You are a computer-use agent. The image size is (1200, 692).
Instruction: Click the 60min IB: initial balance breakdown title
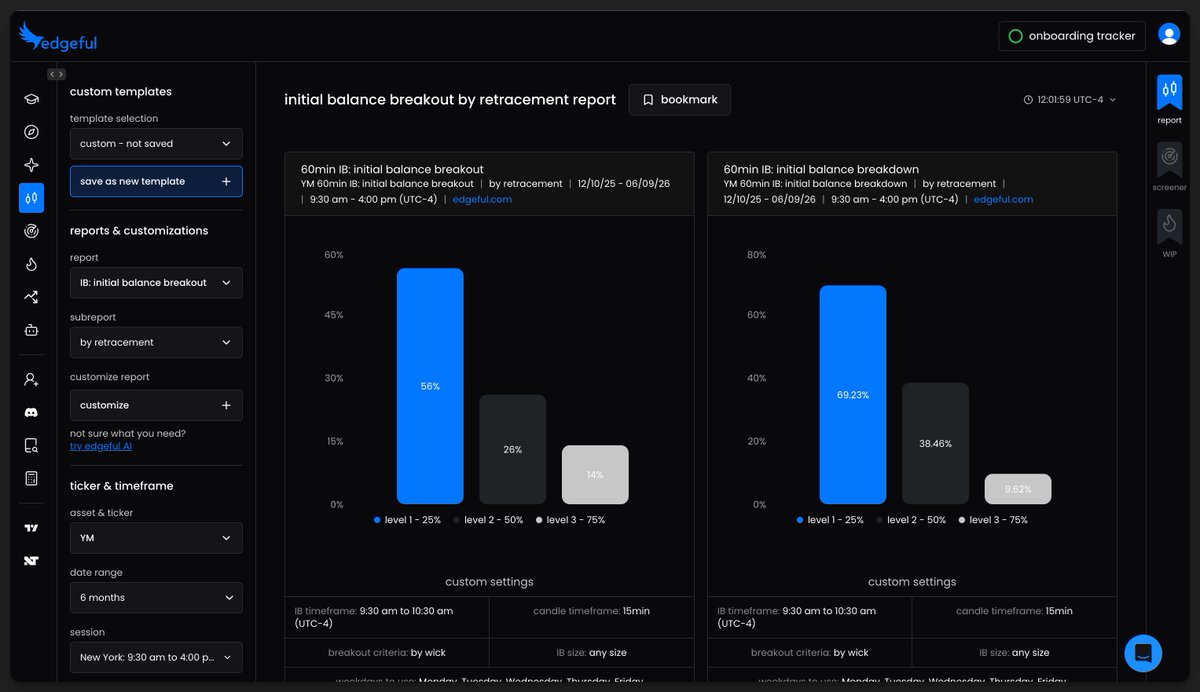tap(821, 170)
